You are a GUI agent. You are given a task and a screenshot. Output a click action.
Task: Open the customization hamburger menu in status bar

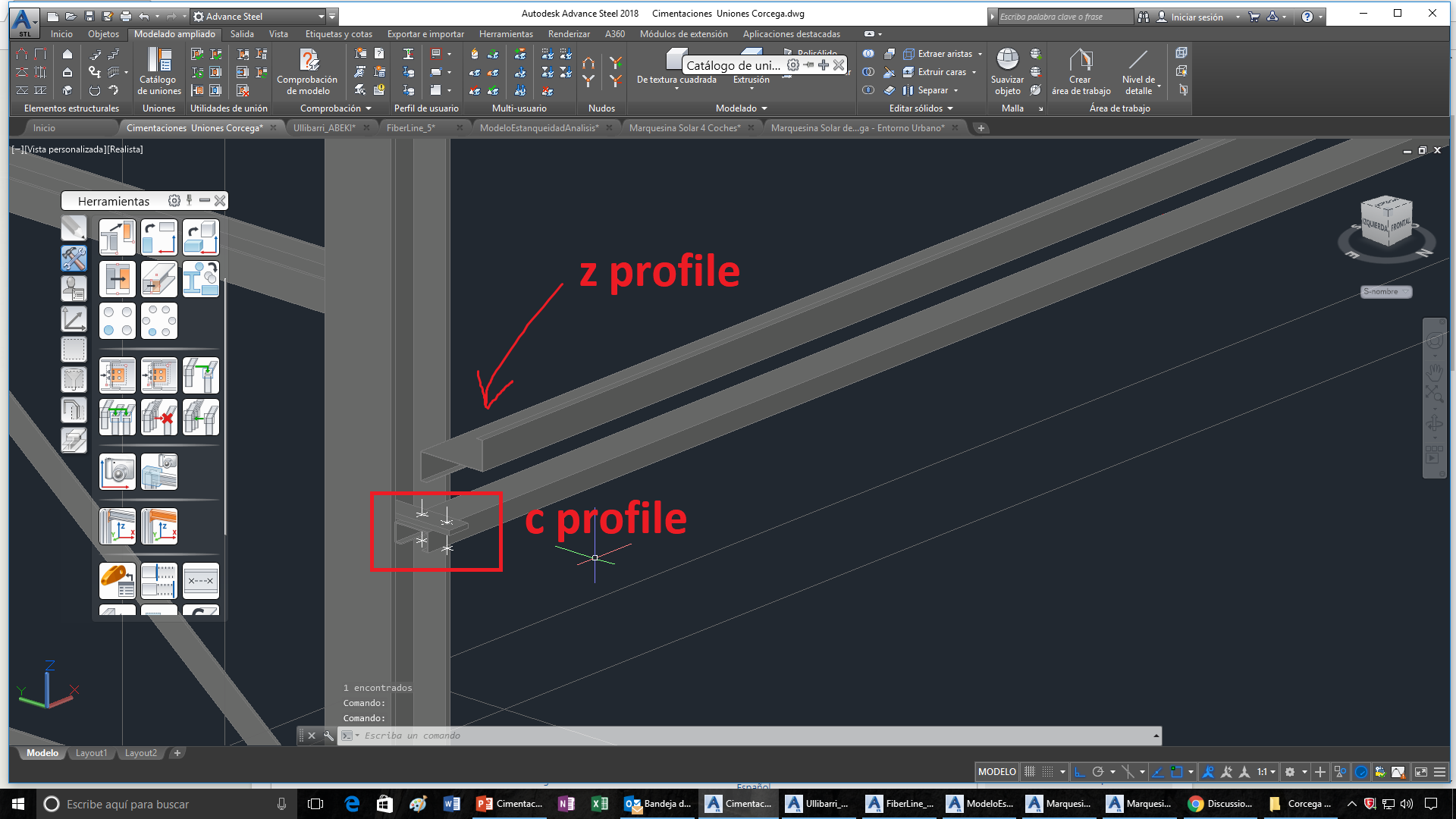coord(1439,772)
